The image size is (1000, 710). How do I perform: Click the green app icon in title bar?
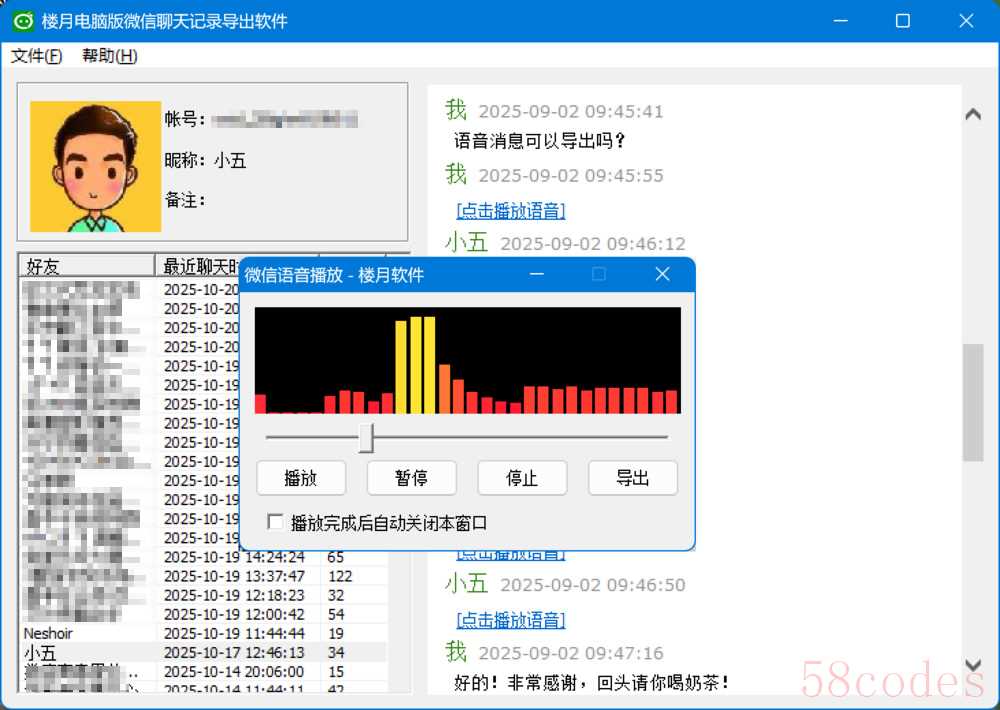(24, 21)
